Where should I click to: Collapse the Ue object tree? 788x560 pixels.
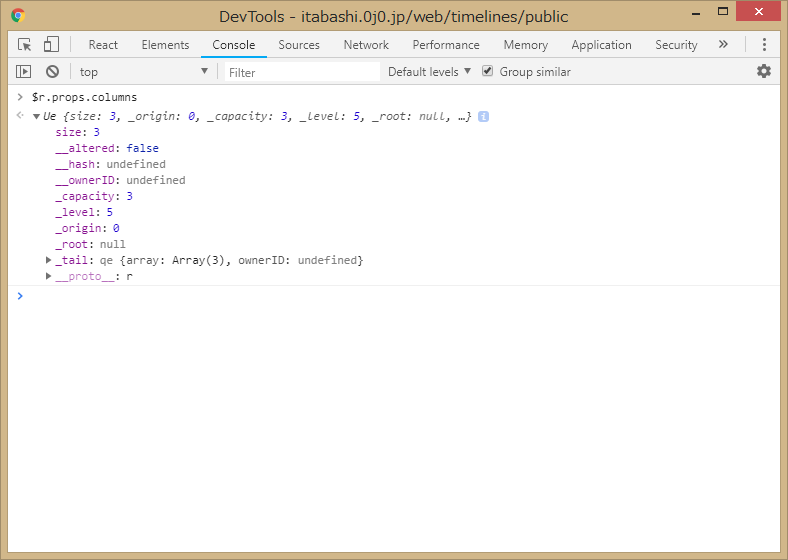point(37,117)
